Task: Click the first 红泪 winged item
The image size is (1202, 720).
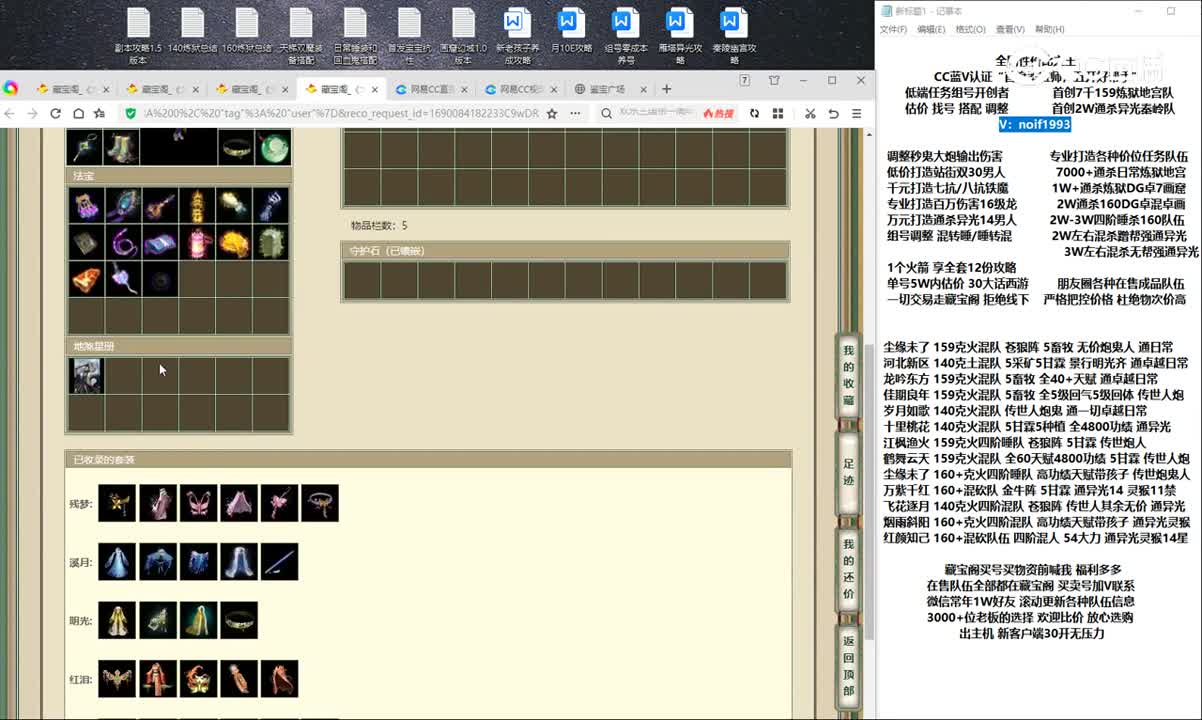Action: pos(117,678)
